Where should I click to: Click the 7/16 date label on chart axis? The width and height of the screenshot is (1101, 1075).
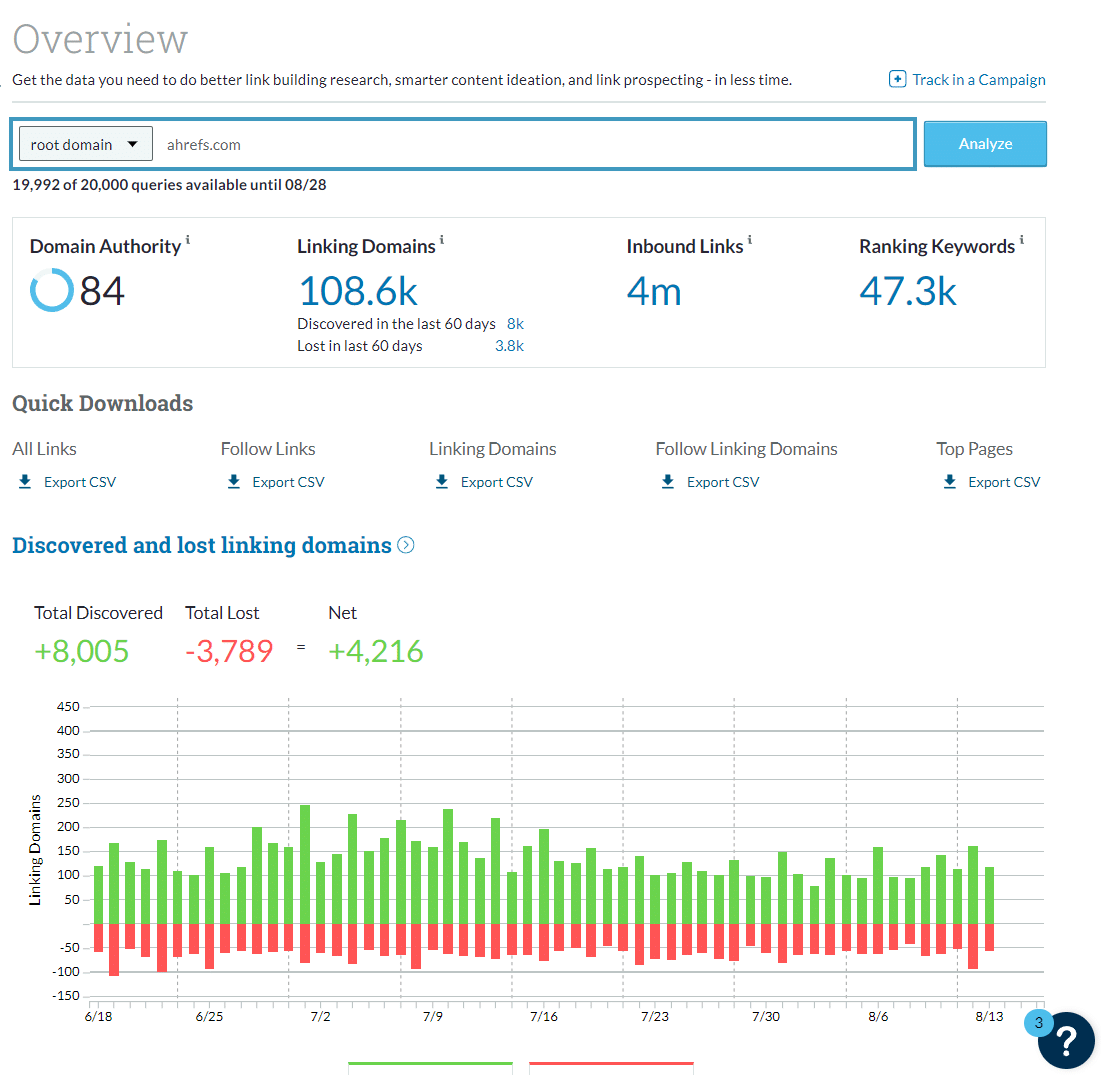pyautogui.click(x=543, y=1016)
